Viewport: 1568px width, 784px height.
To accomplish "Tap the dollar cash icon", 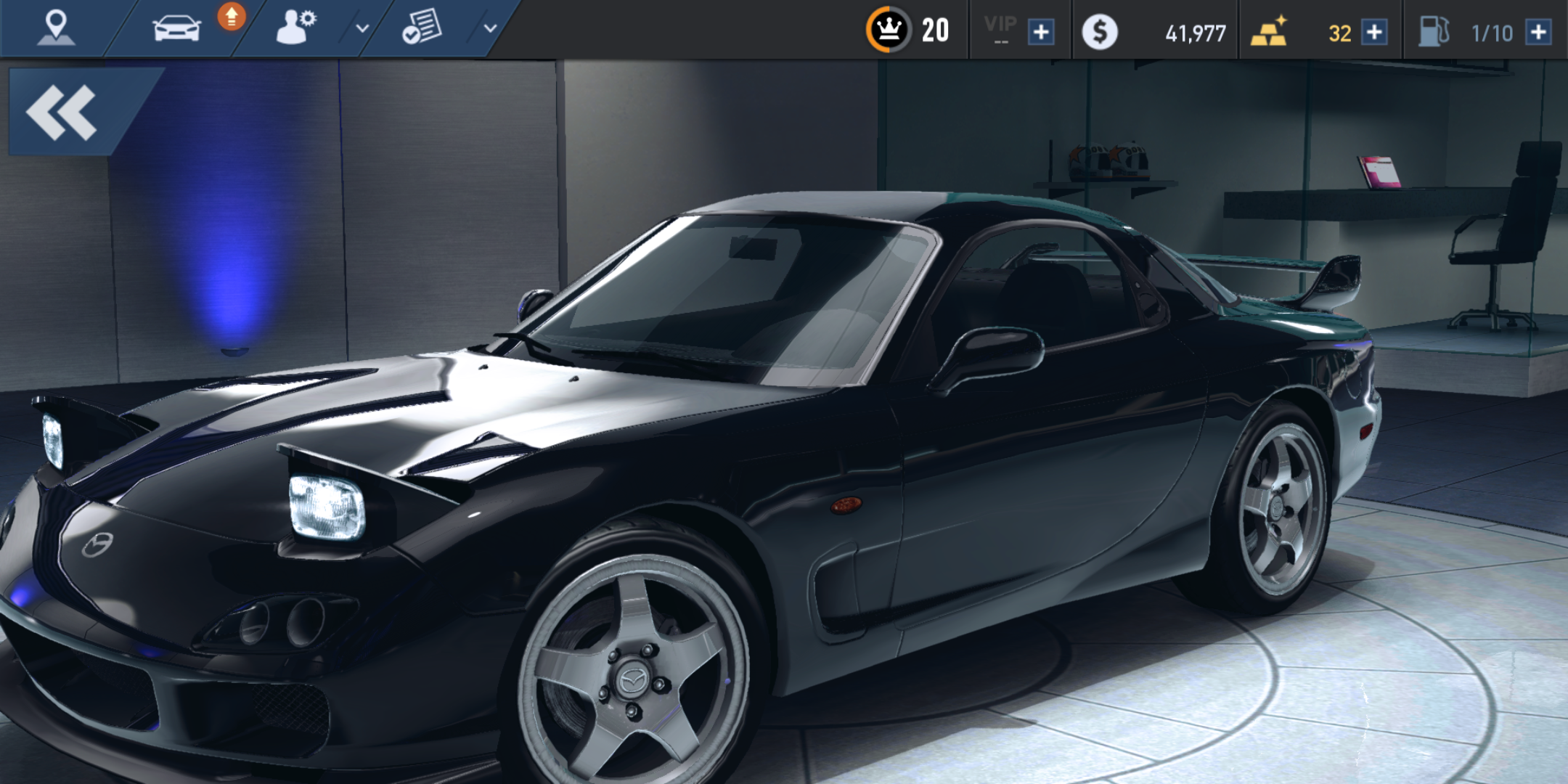I will (x=1099, y=33).
